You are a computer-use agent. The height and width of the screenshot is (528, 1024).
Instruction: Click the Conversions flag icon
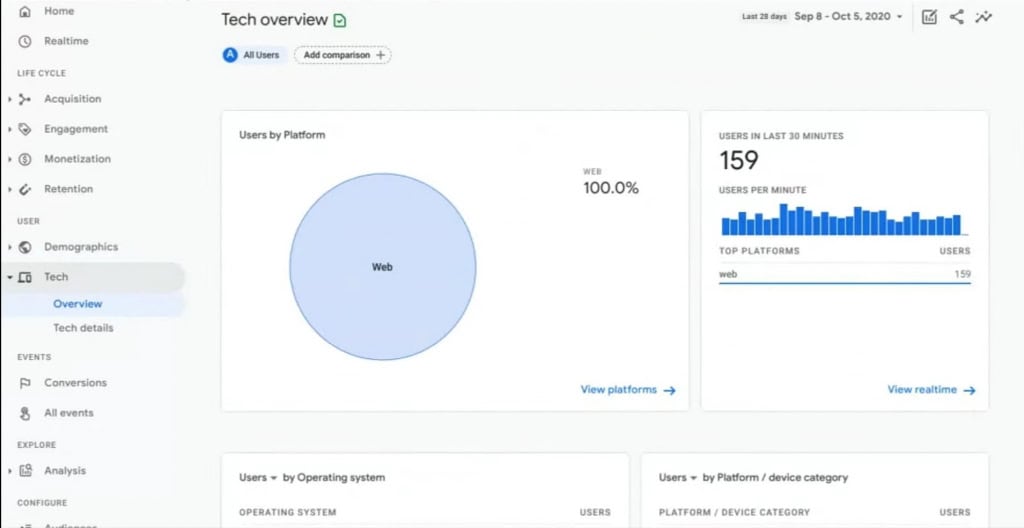25,383
